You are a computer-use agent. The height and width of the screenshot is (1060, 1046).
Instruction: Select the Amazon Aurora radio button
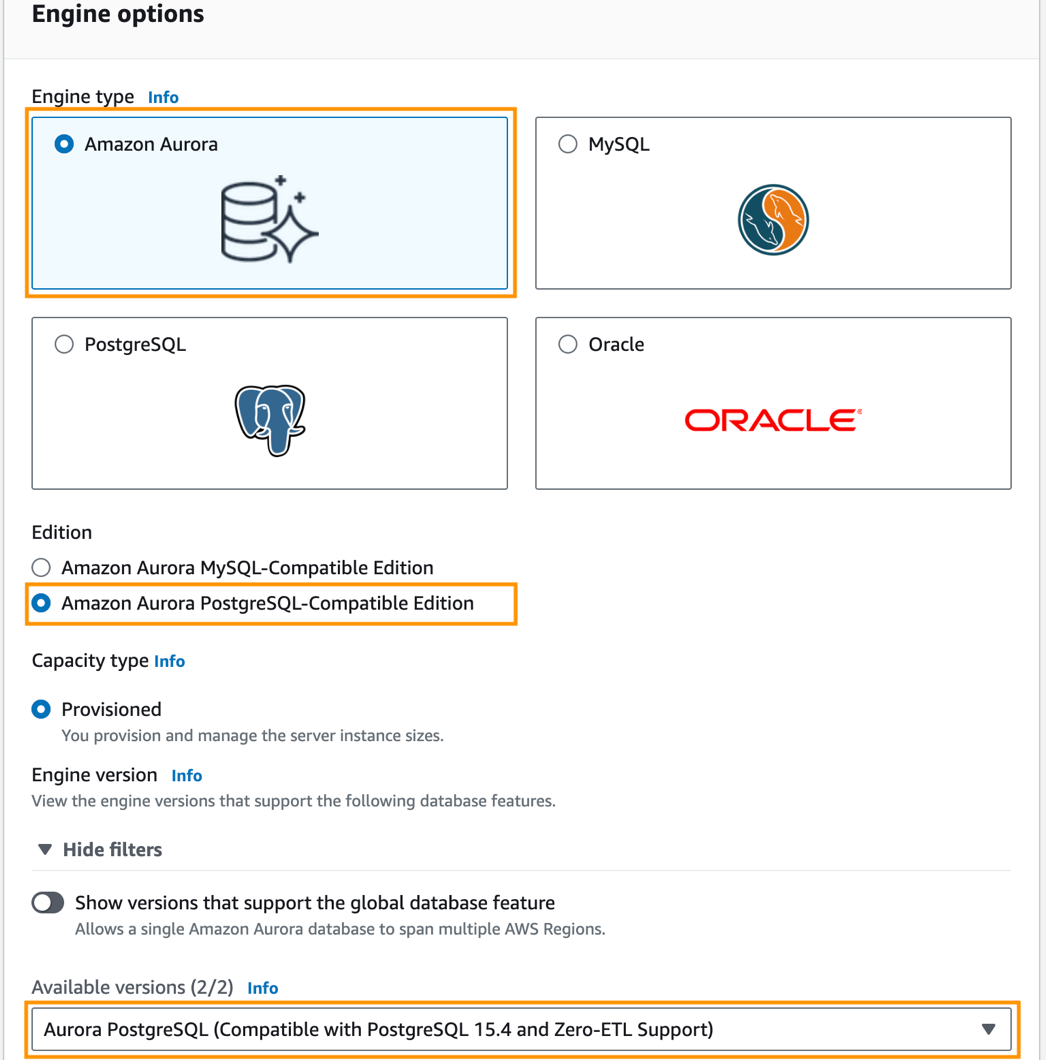(64, 144)
